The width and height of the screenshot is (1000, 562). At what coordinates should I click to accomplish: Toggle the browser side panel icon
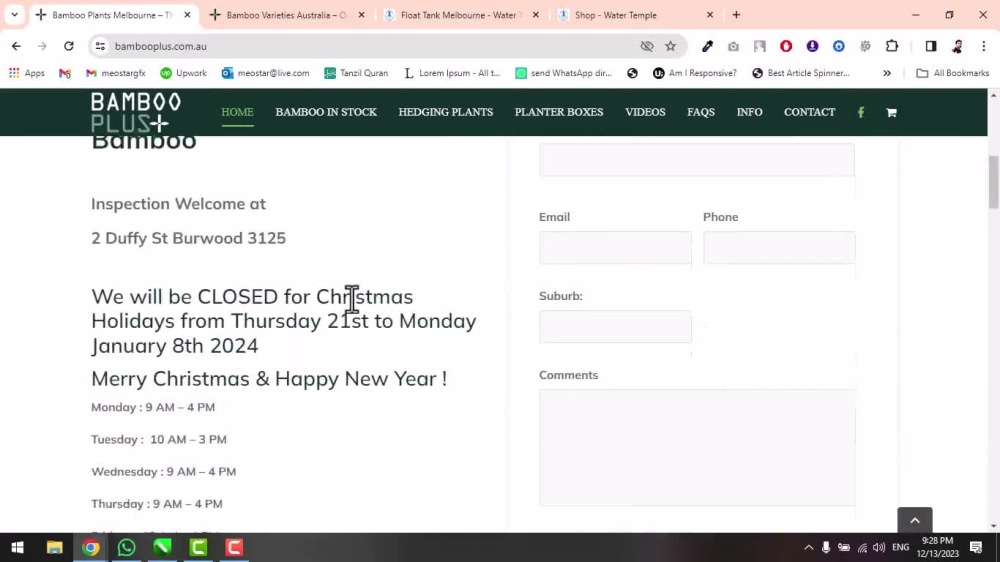(x=930, y=46)
